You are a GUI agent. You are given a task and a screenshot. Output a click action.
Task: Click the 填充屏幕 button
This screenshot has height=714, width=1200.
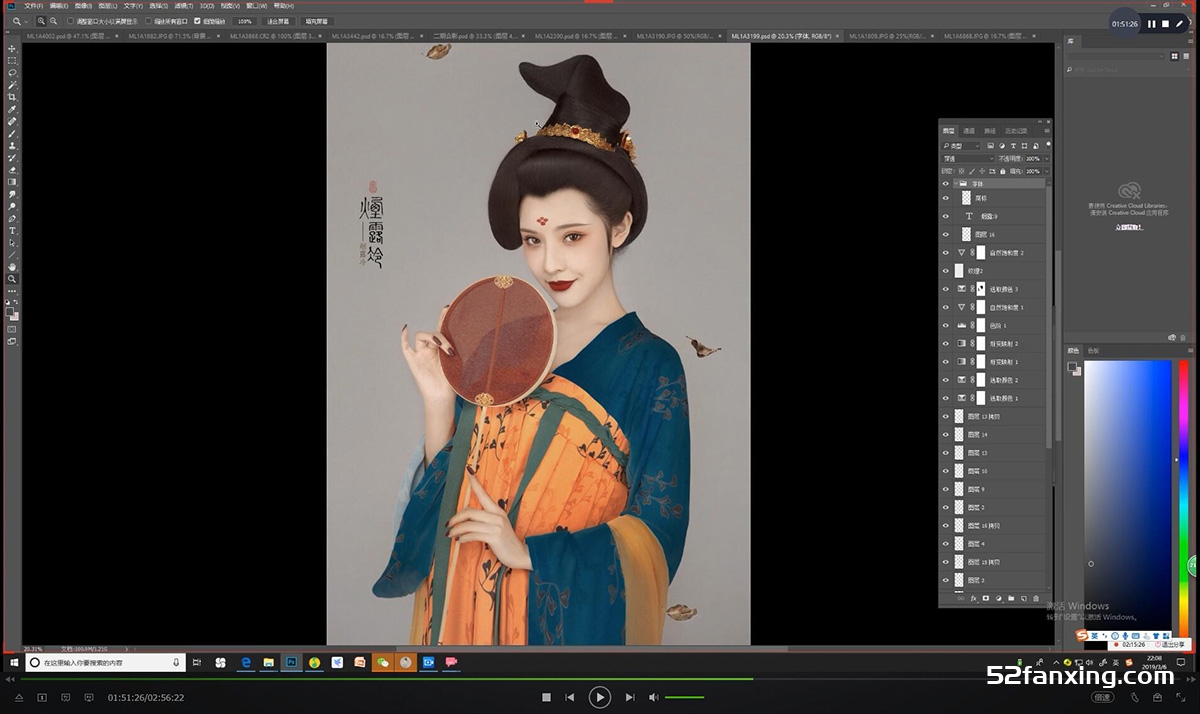click(317, 21)
